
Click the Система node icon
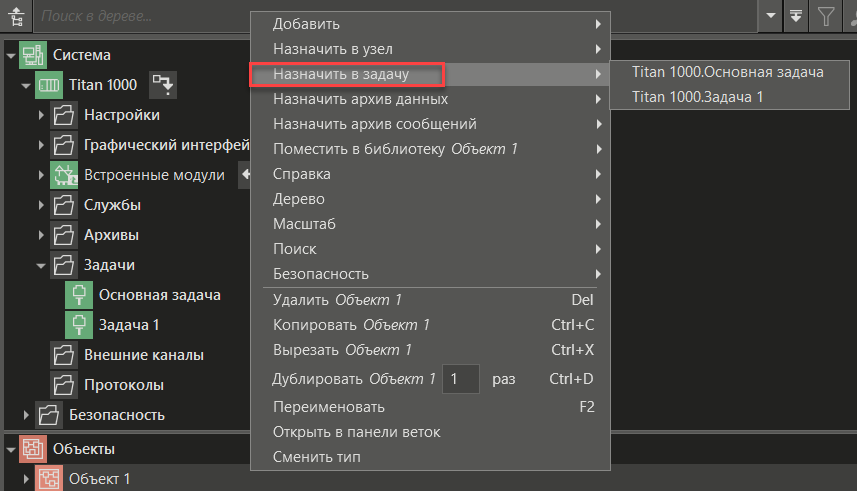click(33, 55)
